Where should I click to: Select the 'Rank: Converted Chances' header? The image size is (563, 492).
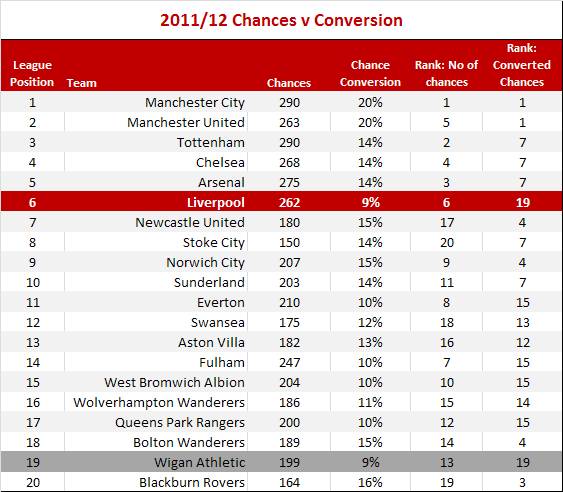pos(522,65)
